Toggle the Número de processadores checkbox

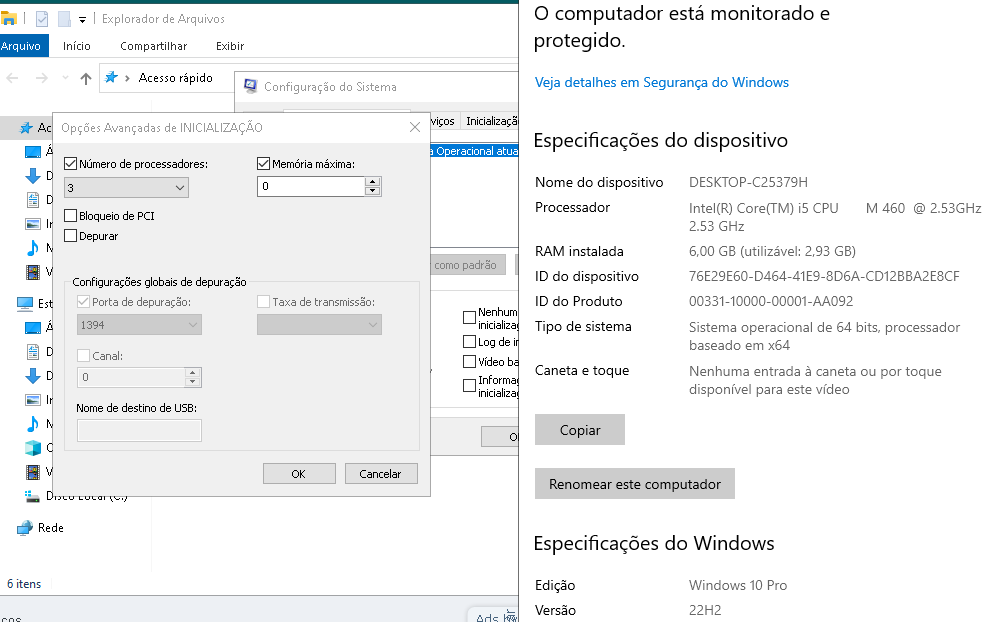[x=71, y=164]
